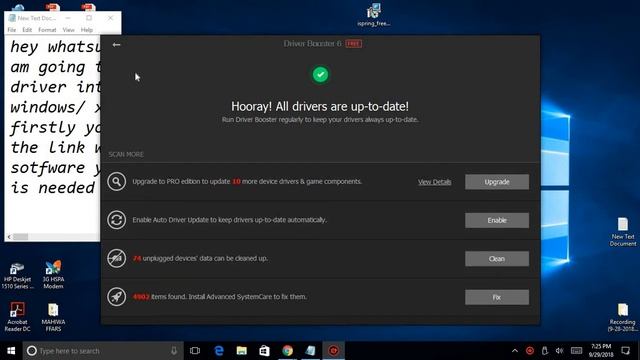
Task: Open File Explorer from taskbar
Action: [x=242, y=351]
